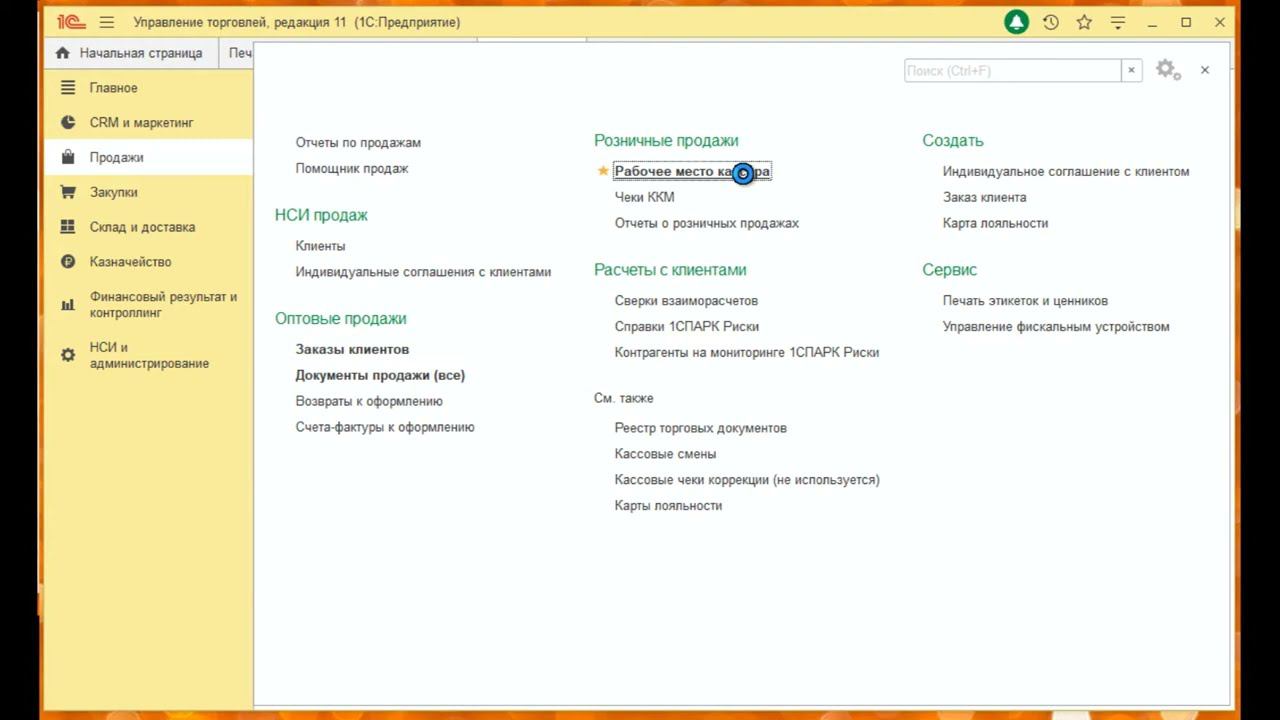Click the Расчеты с клиентами heading
This screenshot has width=1280, height=720.
[670, 270]
